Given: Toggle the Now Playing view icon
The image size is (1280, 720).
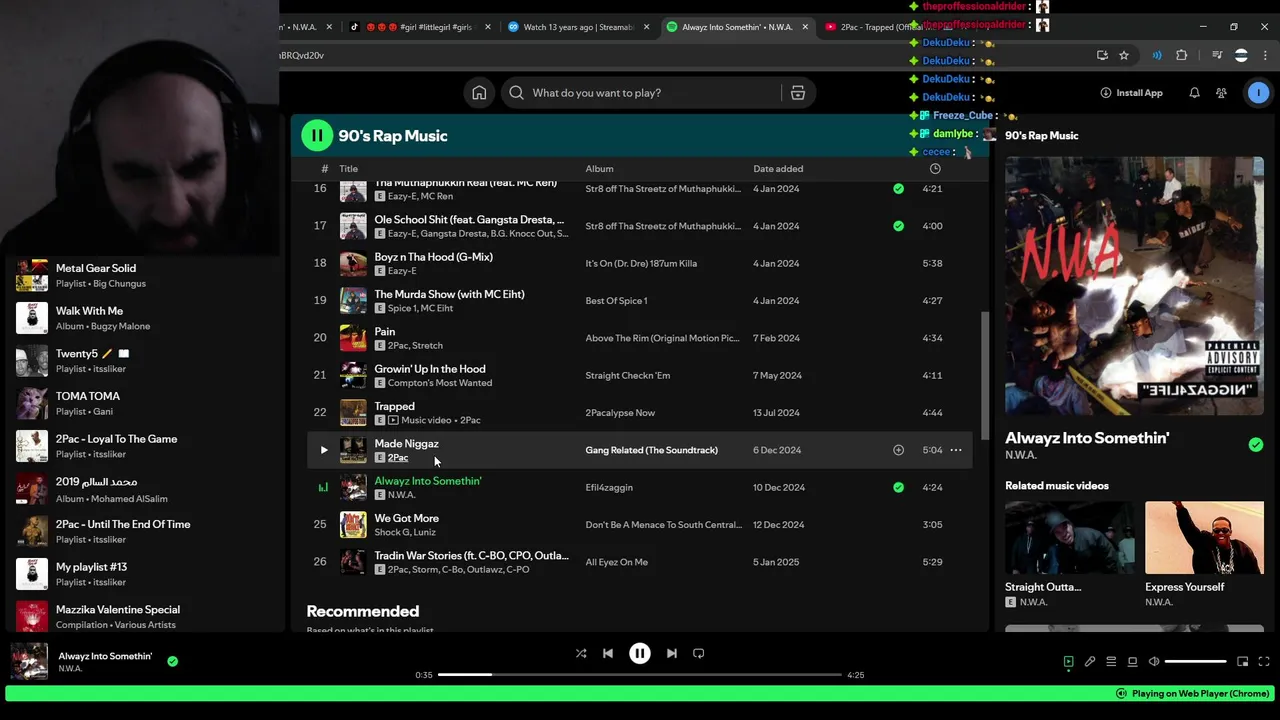Looking at the screenshot, I should click(x=1068, y=661).
